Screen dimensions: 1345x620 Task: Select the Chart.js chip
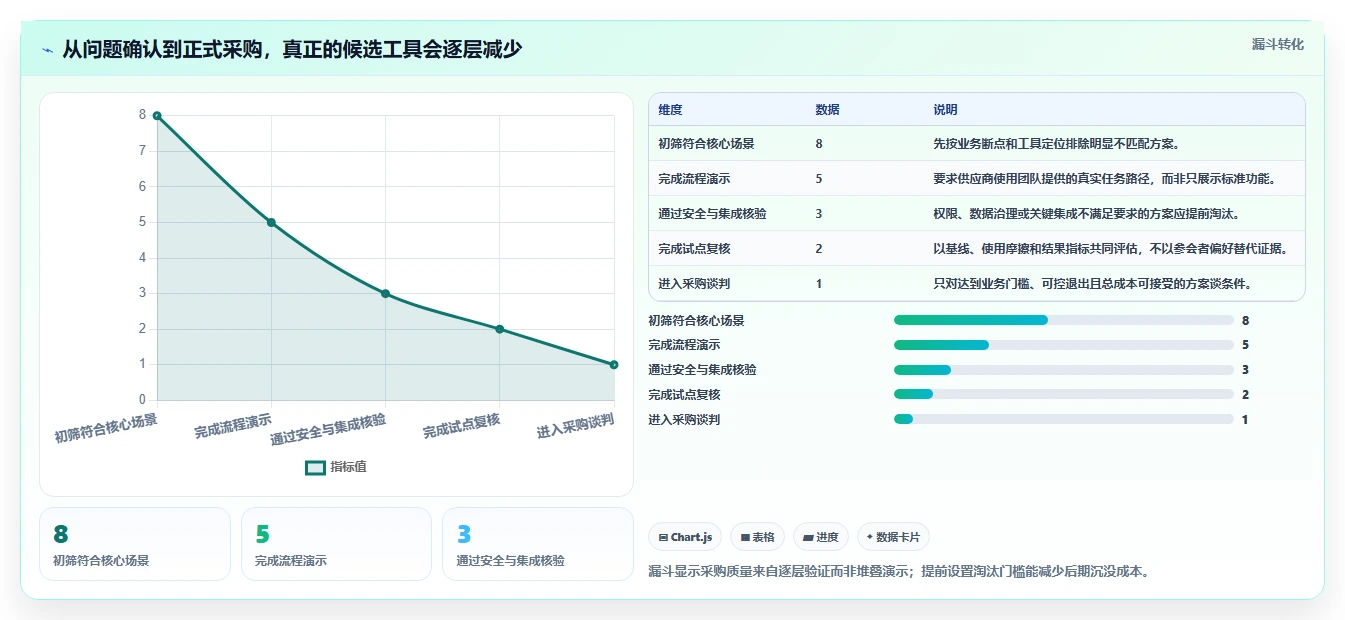685,537
